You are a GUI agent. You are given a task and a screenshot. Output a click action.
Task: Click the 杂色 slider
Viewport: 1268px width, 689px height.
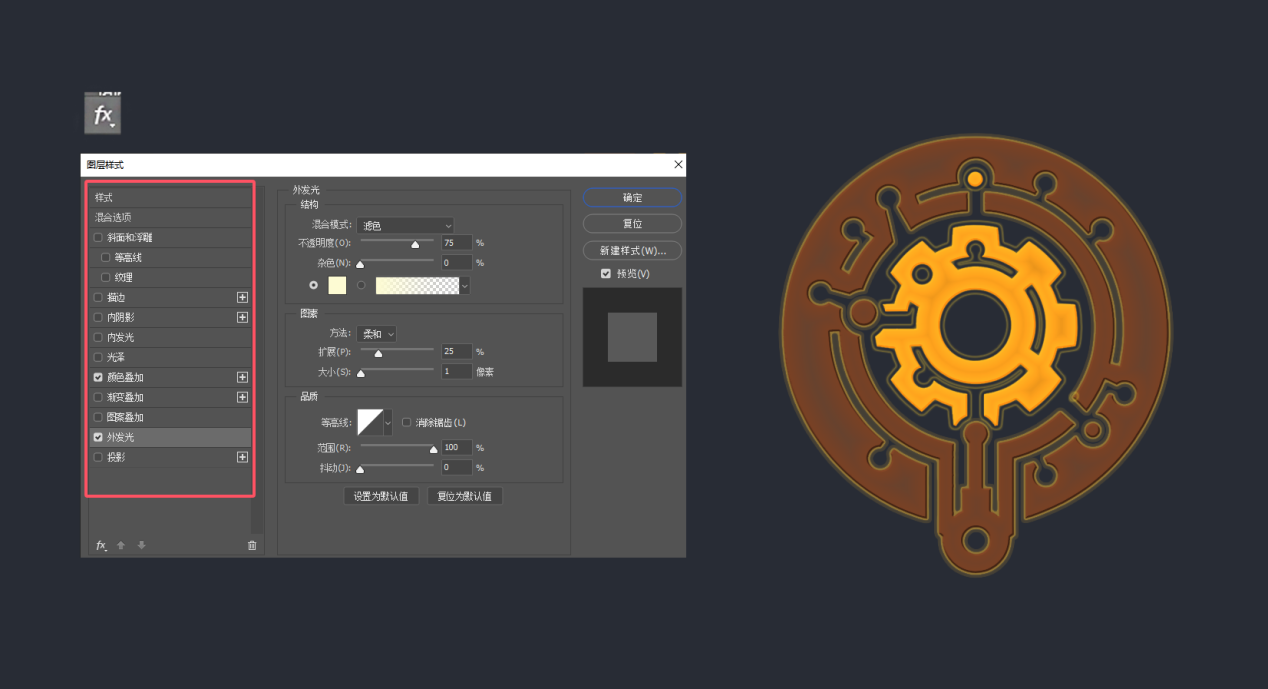397,262
